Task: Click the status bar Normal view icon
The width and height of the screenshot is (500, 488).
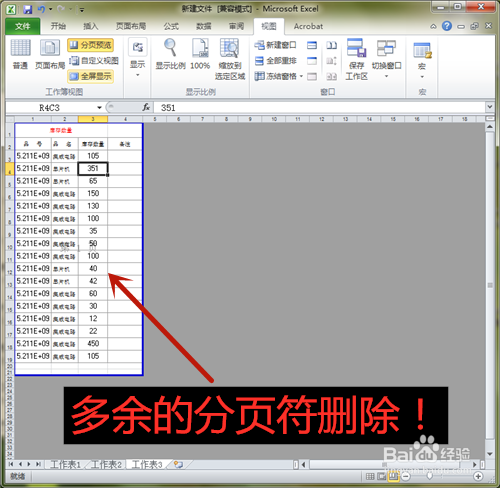Action: click(x=370, y=476)
